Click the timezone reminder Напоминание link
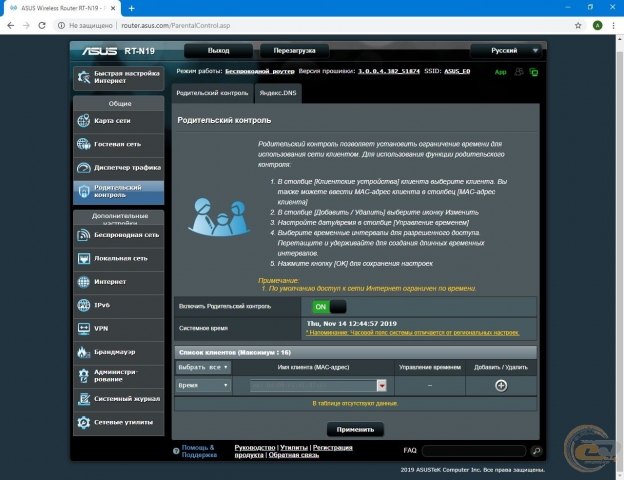 [413, 333]
